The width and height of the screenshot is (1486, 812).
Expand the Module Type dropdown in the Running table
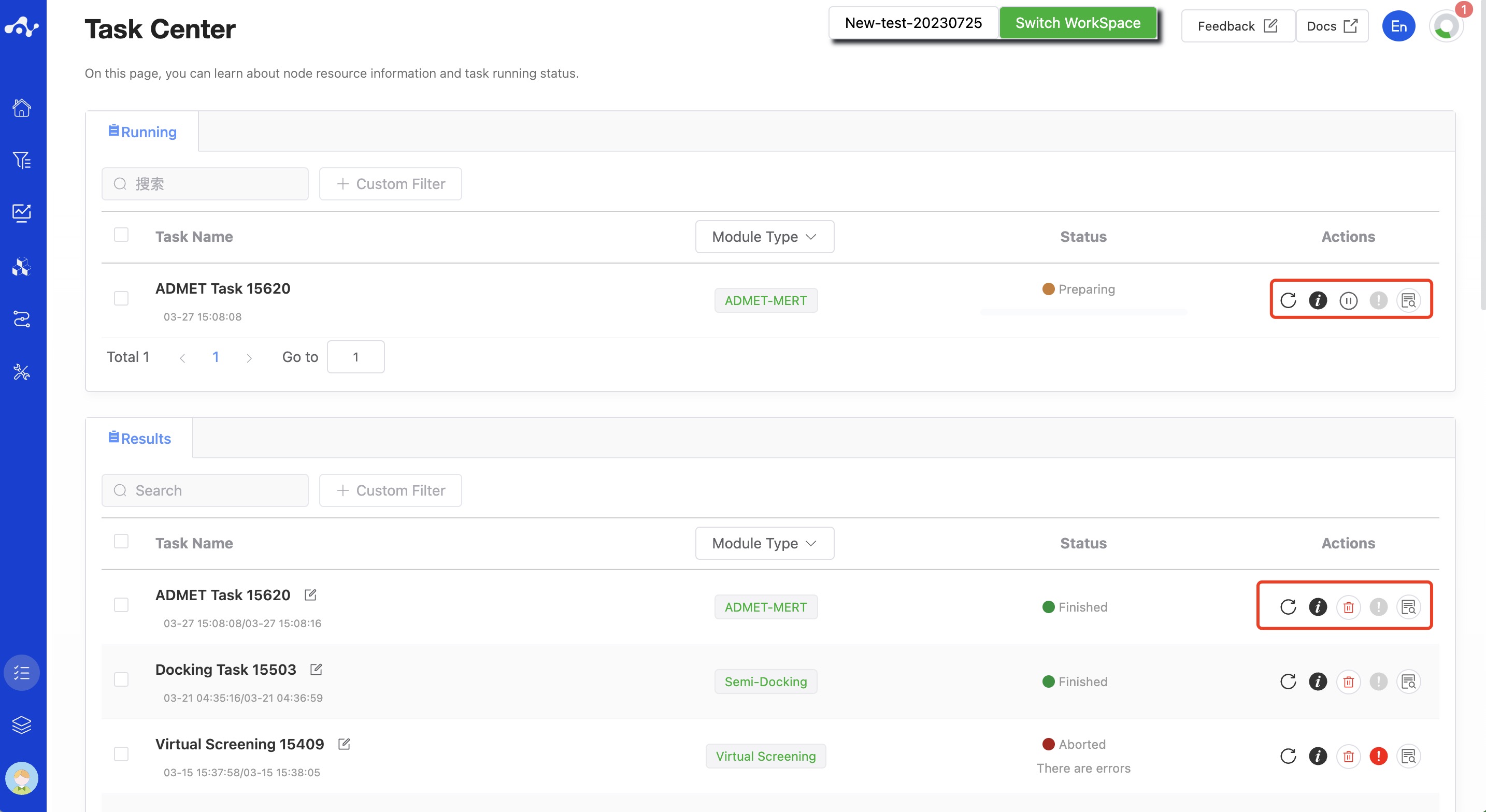click(764, 237)
